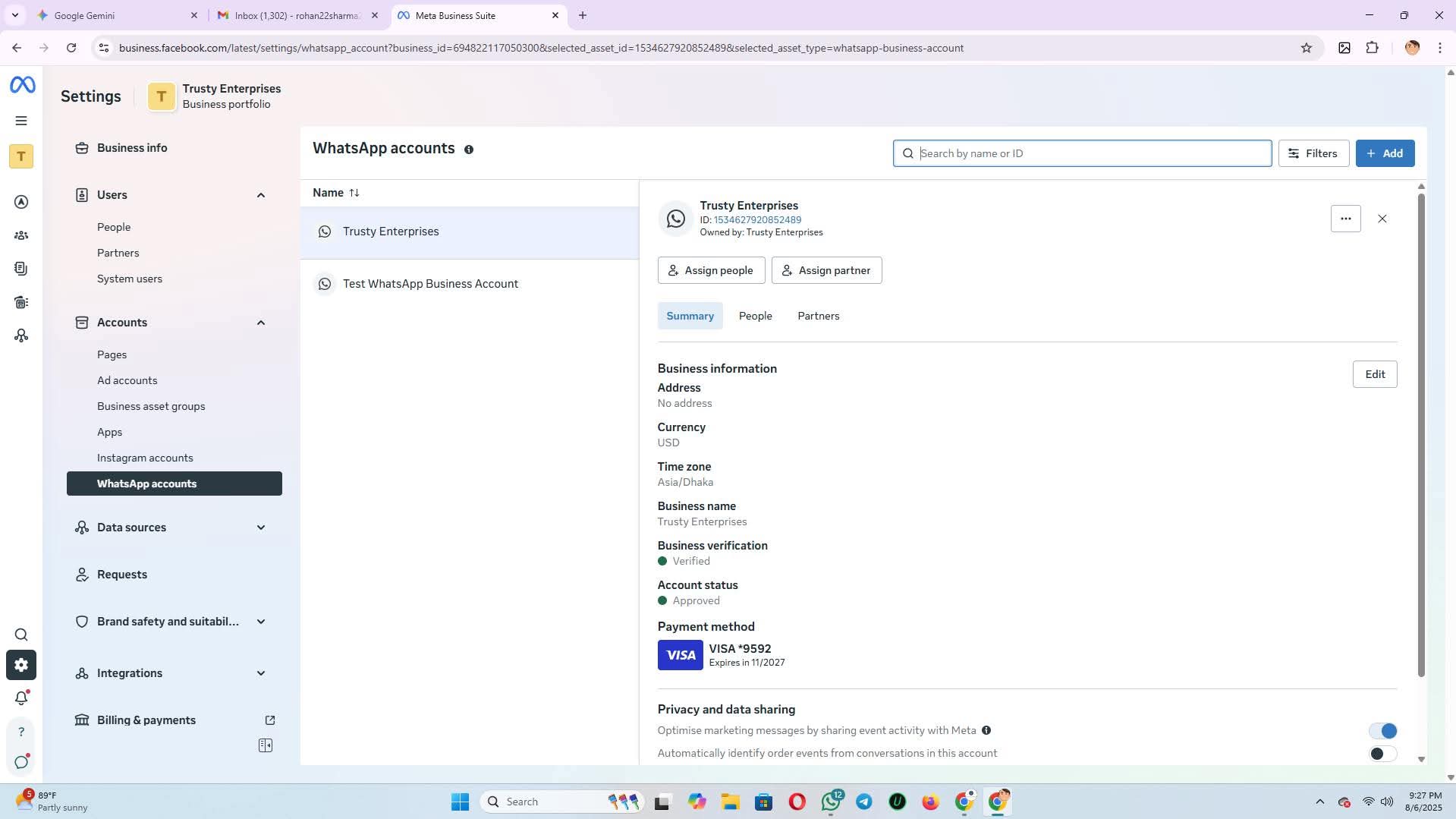Enable automatic order events identification toggle

click(1382, 754)
